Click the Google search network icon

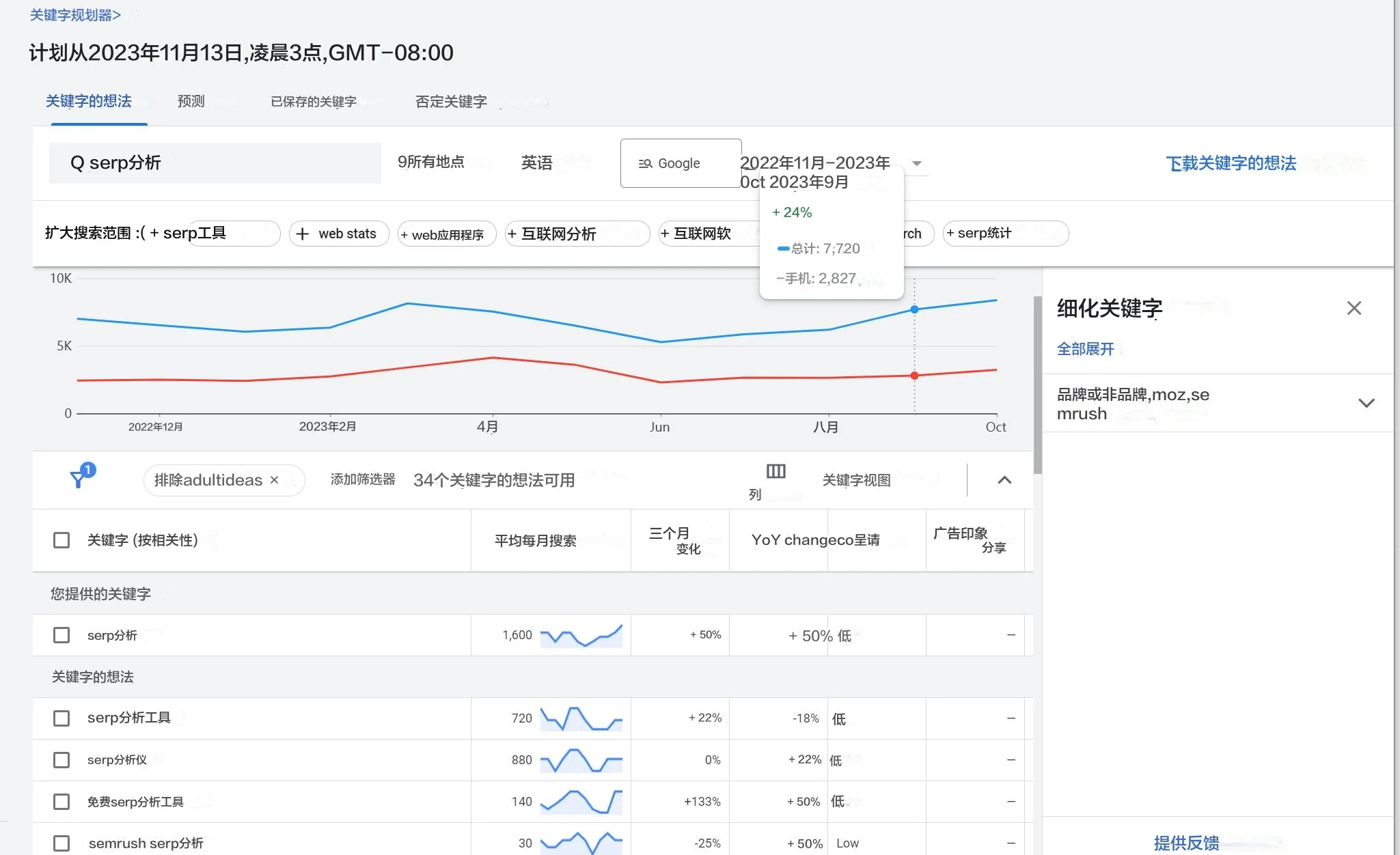coord(645,163)
